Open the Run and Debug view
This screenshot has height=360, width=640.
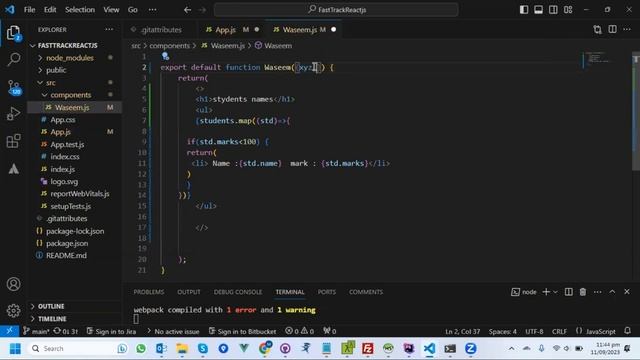coord(13,113)
